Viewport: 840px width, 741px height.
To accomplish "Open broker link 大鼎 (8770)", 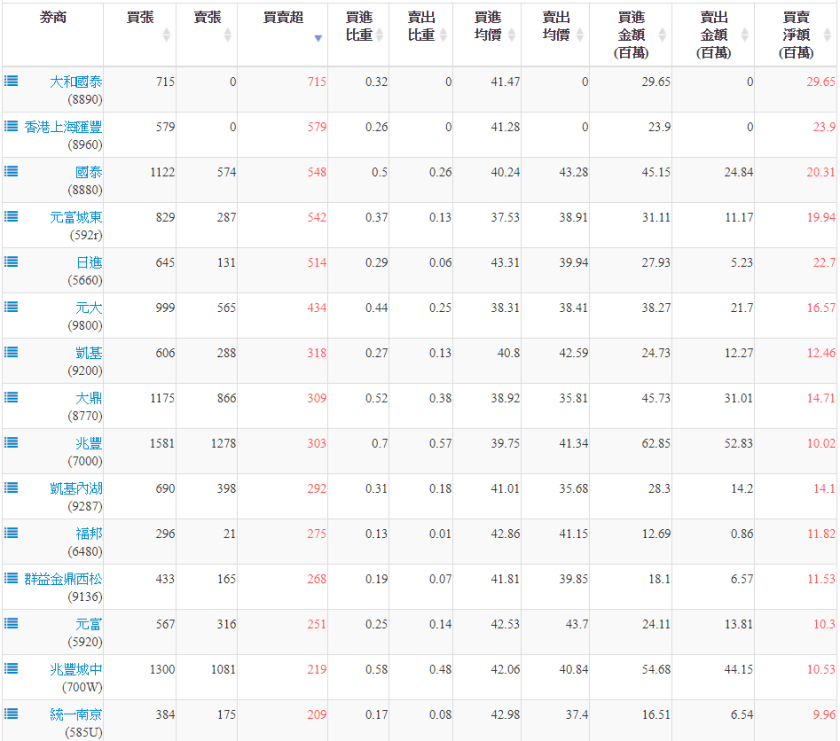I will point(88,398).
